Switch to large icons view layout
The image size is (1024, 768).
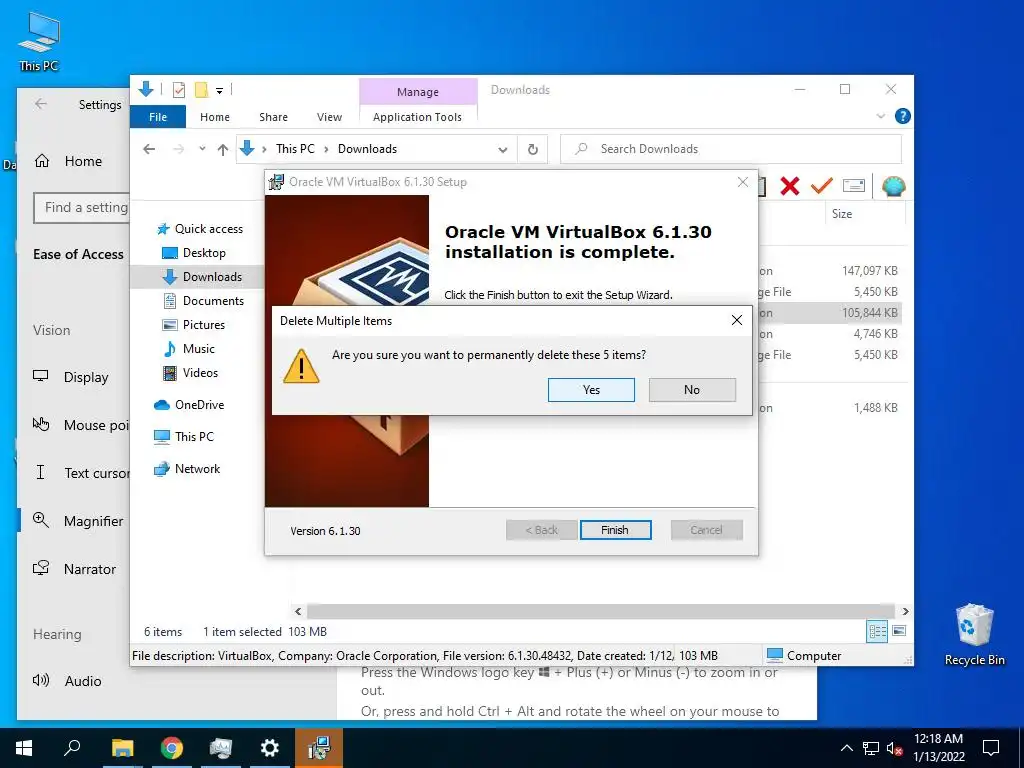coord(899,631)
